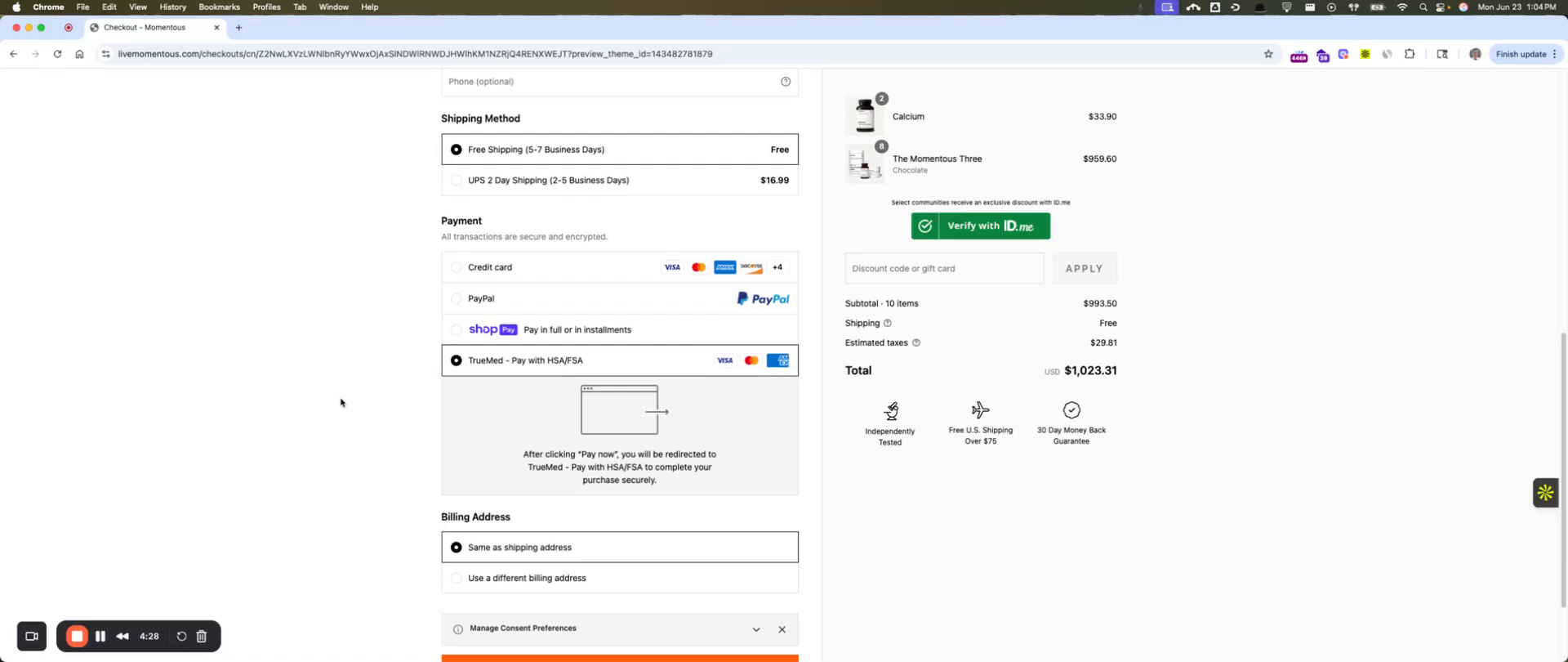Open the Help menu

click(369, 7)
